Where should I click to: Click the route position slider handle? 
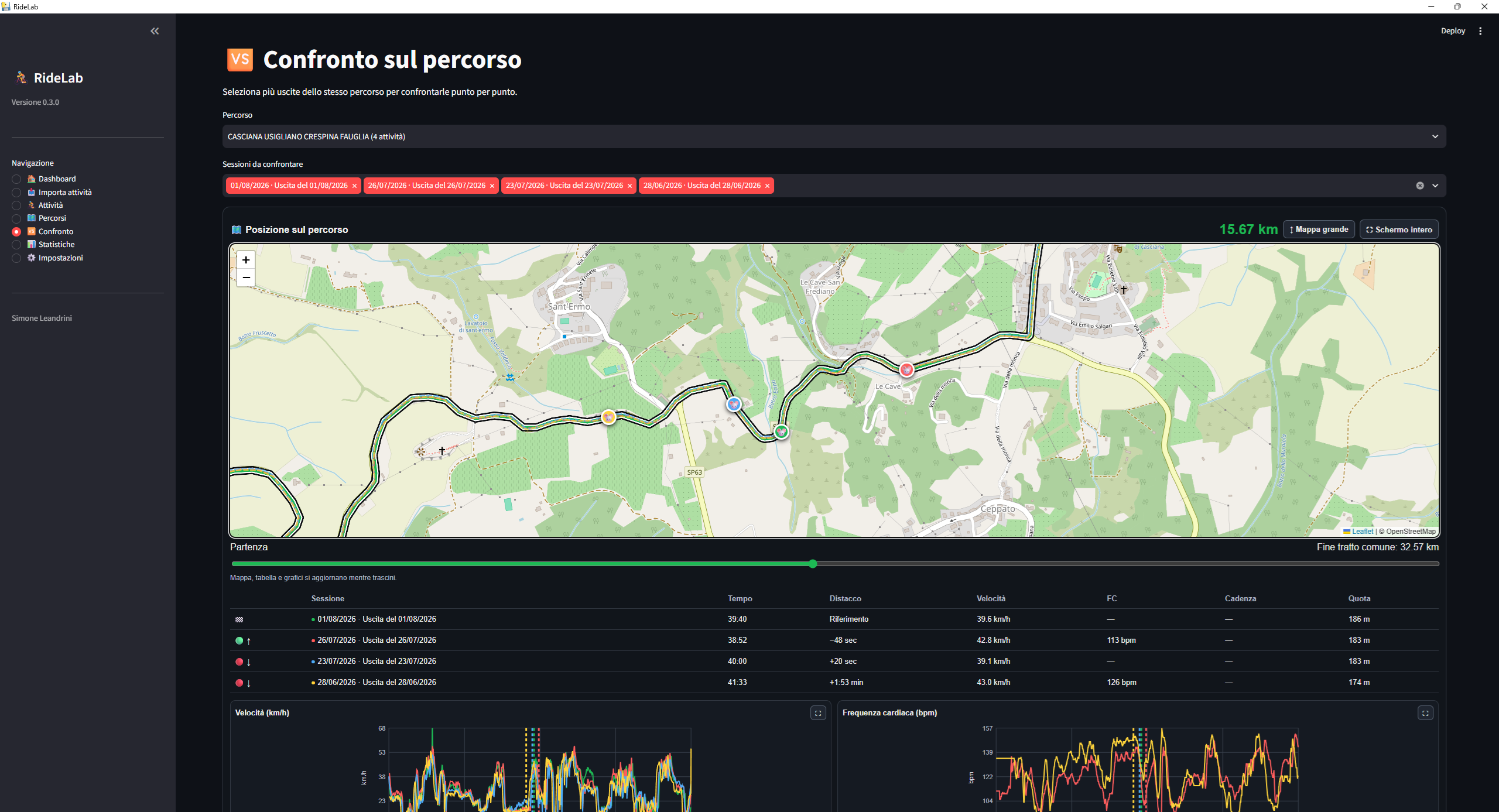[x=813, y=564]
